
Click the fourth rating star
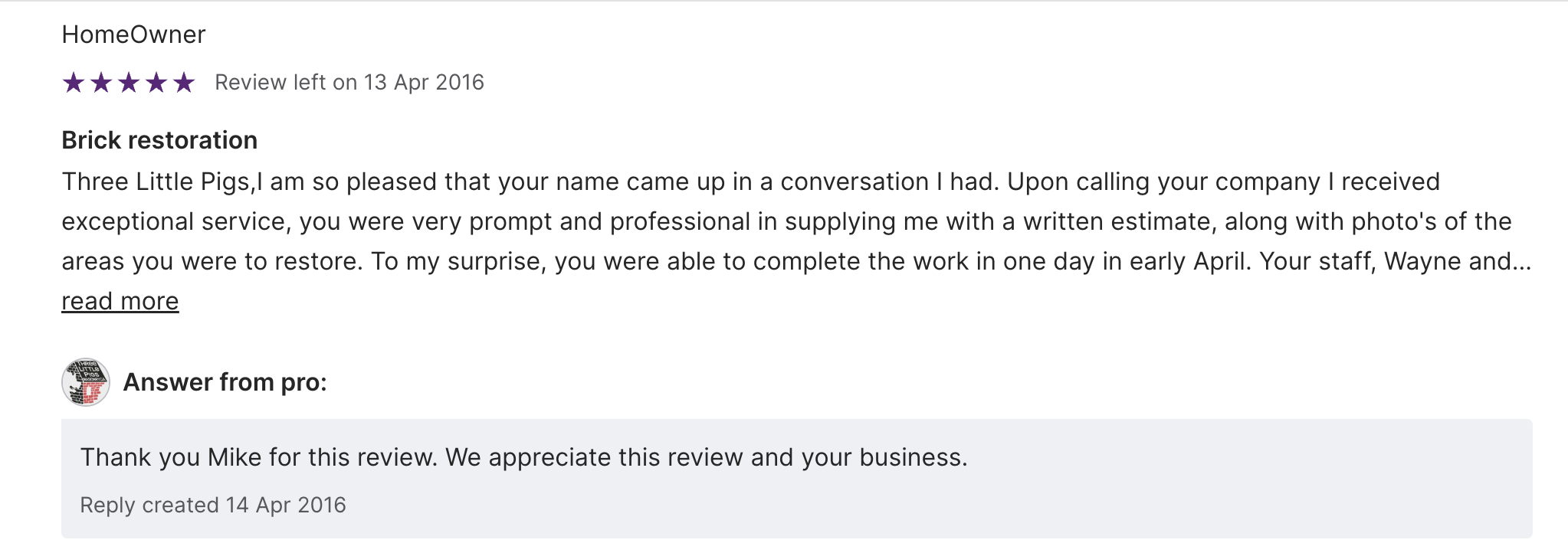coord(156,82)
